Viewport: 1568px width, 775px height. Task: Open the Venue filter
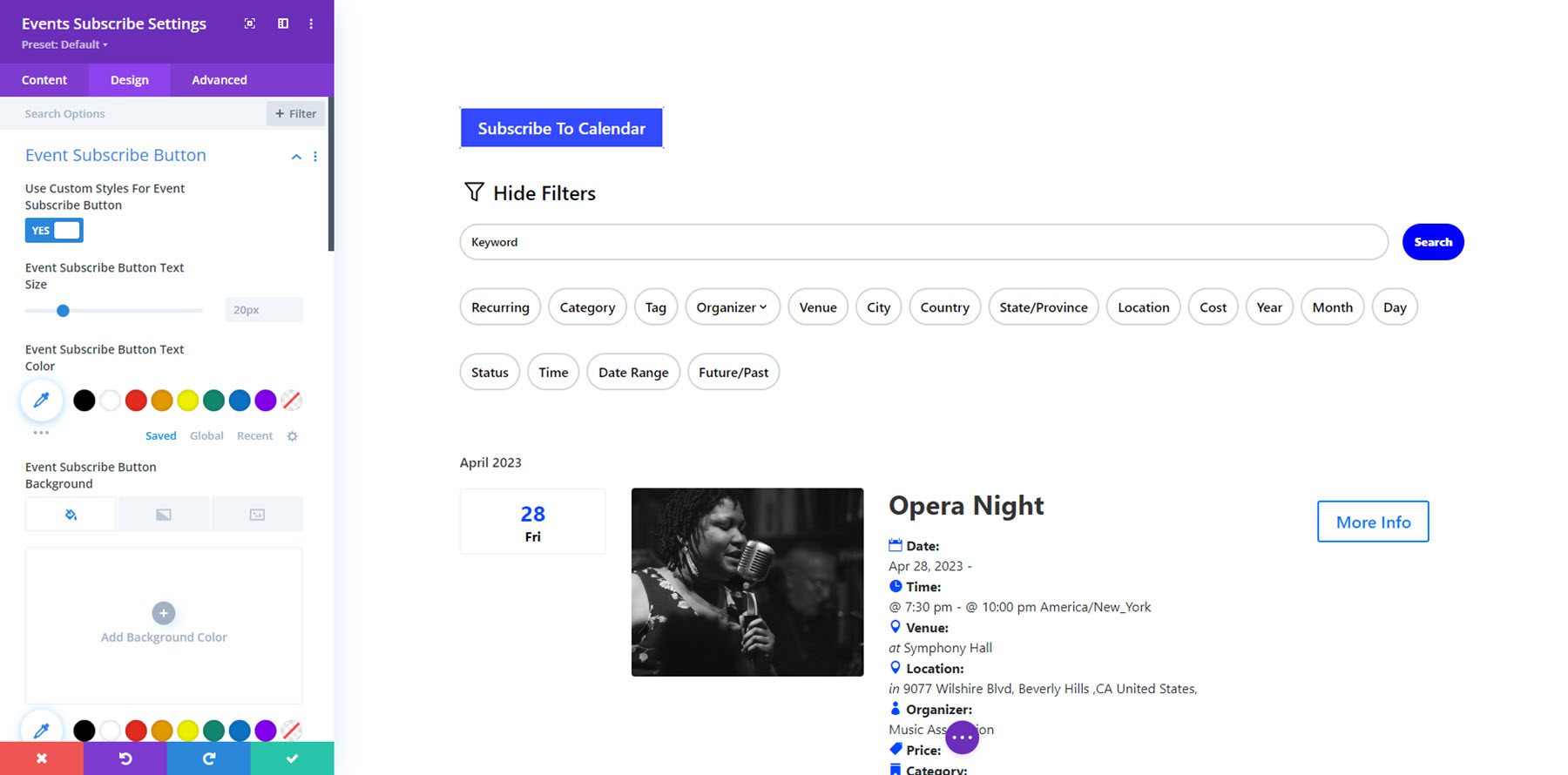(818, 307)
